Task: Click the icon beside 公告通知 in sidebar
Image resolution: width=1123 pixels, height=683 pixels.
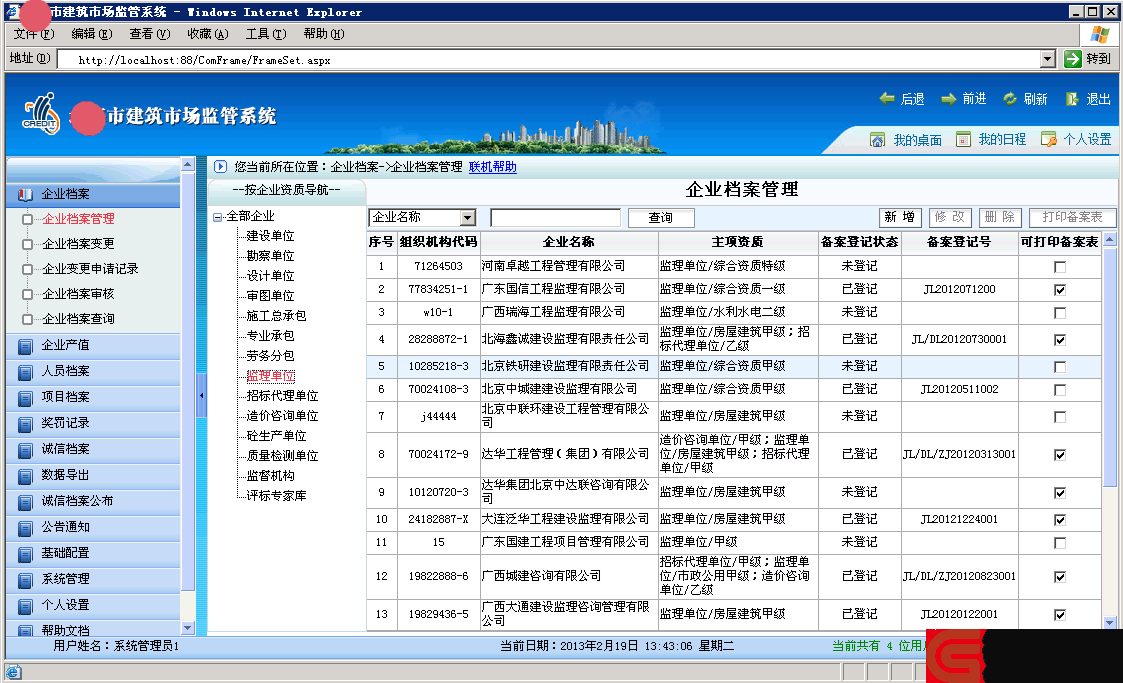Action: [25, 529]
